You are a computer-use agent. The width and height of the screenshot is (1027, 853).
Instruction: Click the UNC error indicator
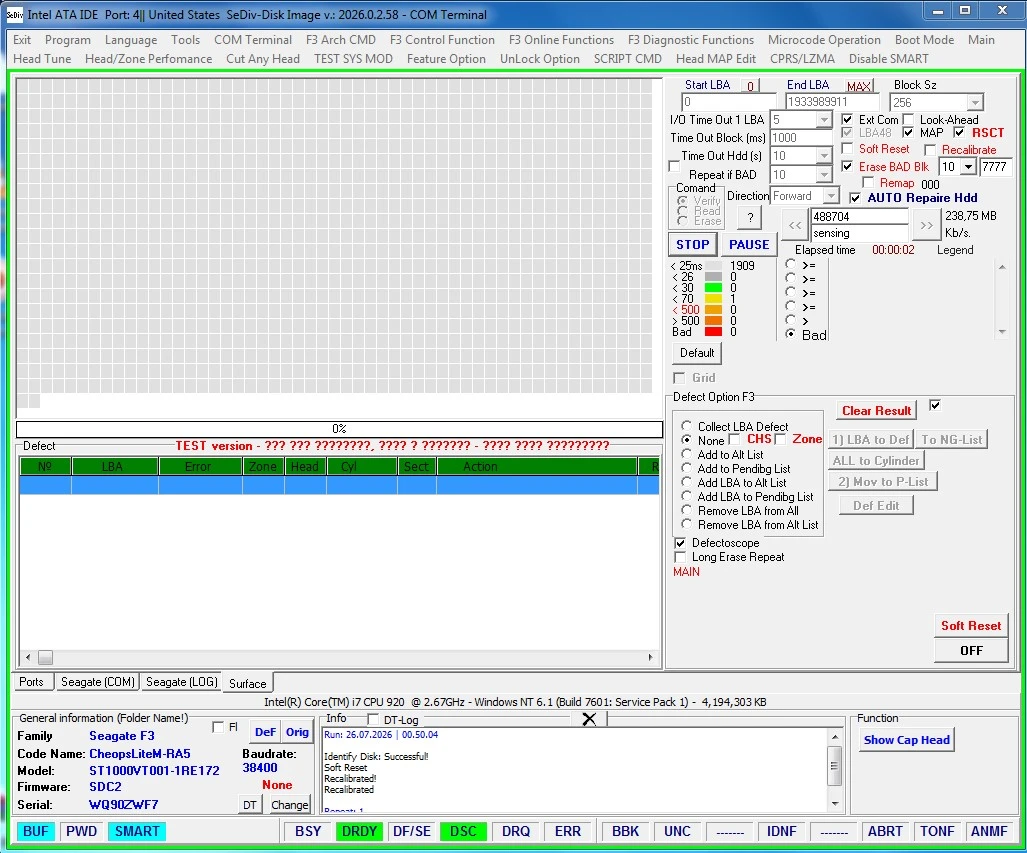tap(677, 831)
